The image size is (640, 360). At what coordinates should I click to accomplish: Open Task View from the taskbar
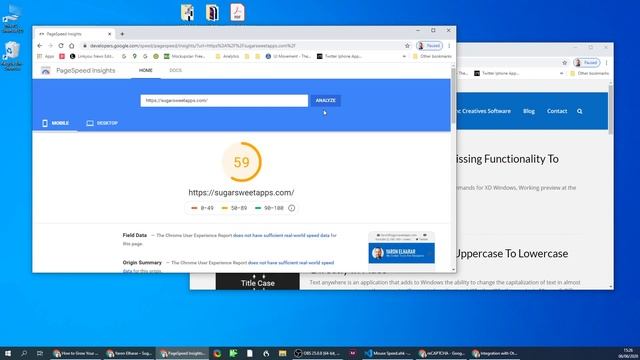click(40, 353)
